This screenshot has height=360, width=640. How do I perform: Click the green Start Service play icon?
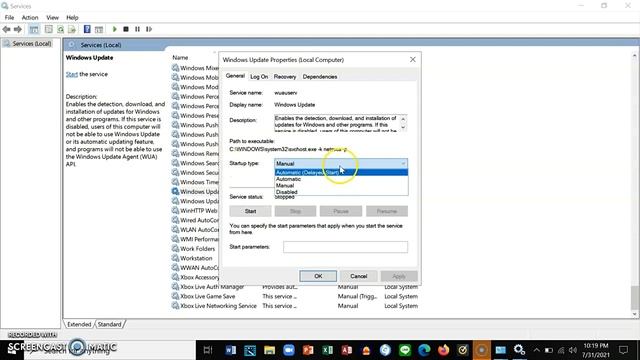coord(115,29)
